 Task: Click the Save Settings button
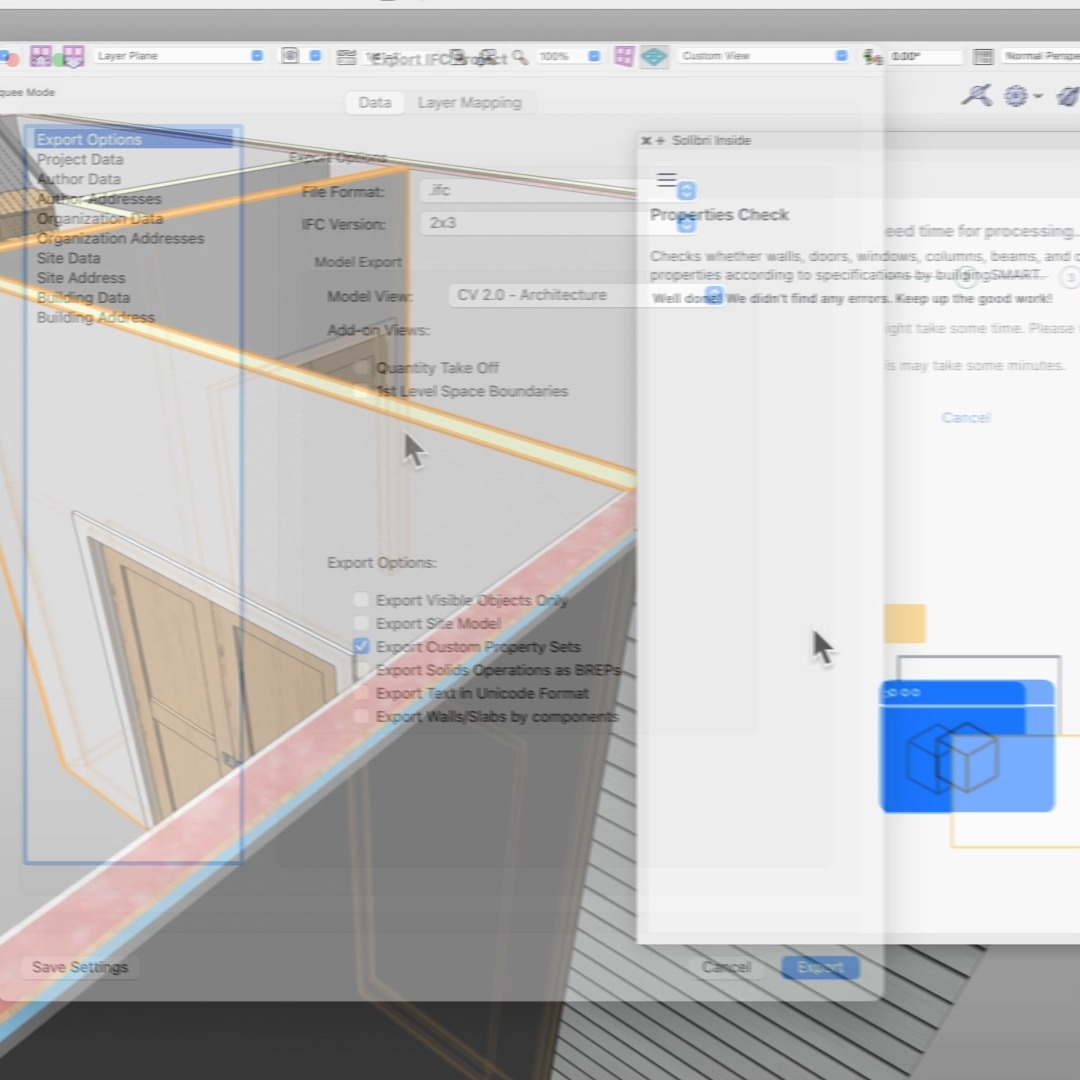coord(80,967)
